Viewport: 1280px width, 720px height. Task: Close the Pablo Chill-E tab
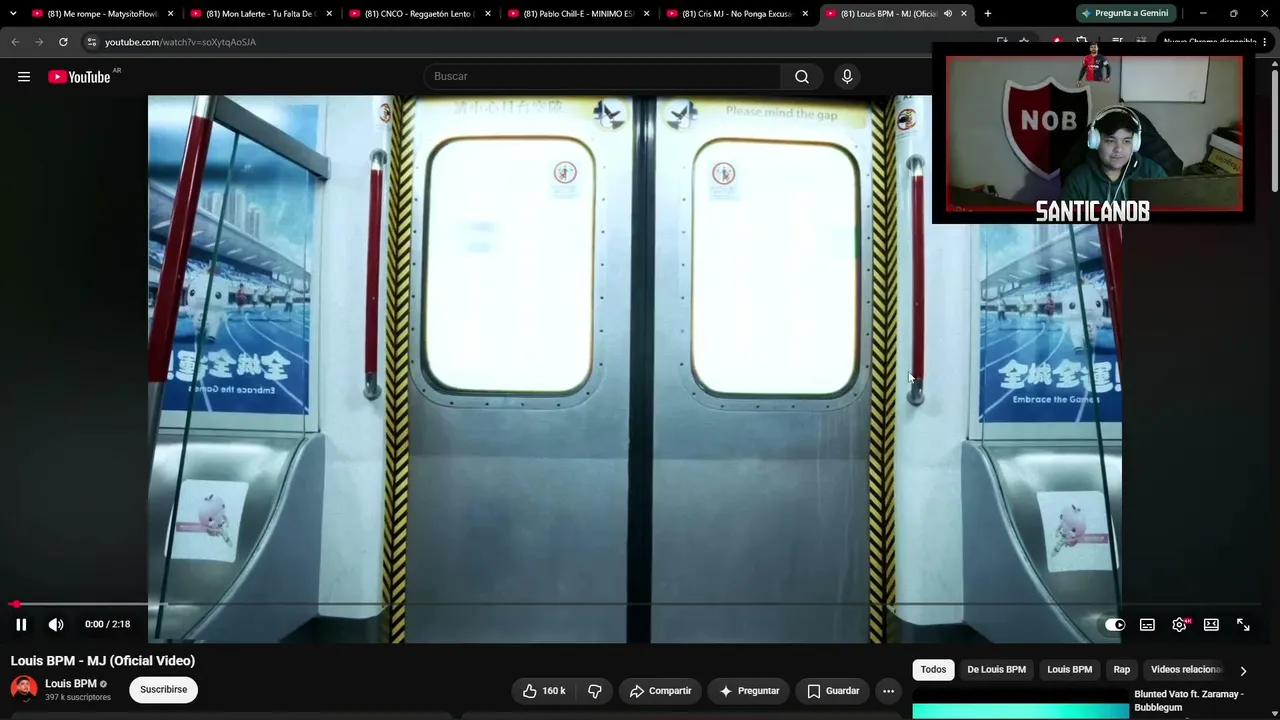pos(647,14)
